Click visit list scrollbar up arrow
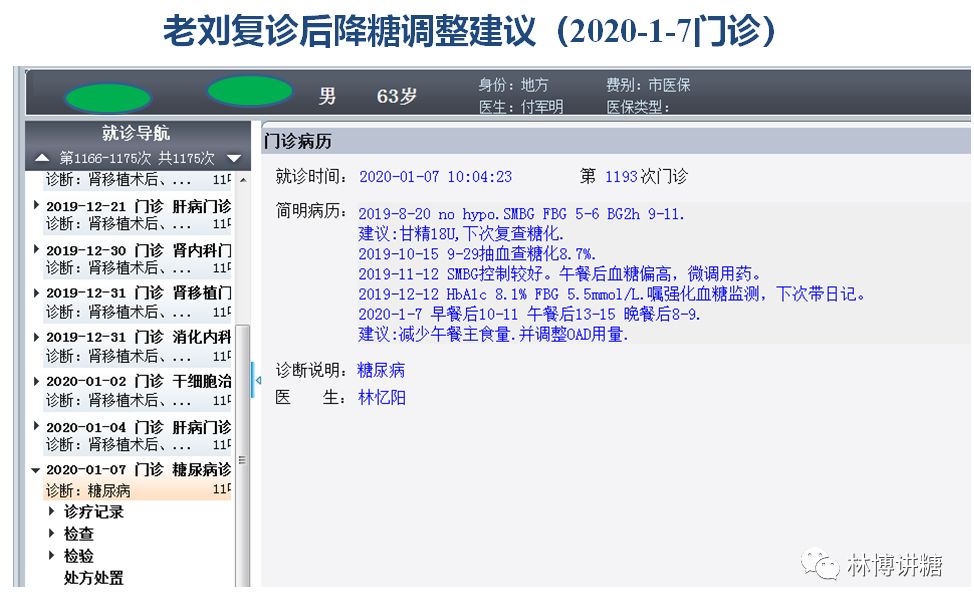The width and height of the screenshot is (974, 608). tap(243, 181)
